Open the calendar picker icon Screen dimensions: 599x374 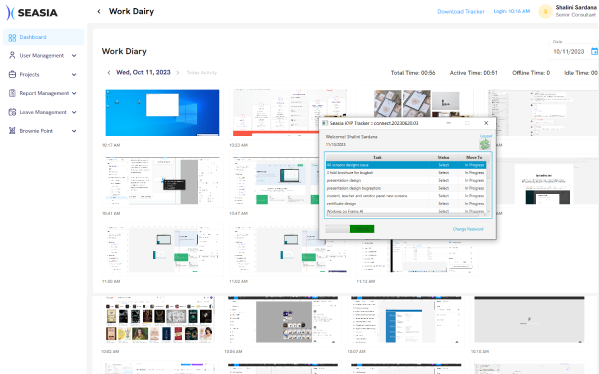(x=594, y=51)
